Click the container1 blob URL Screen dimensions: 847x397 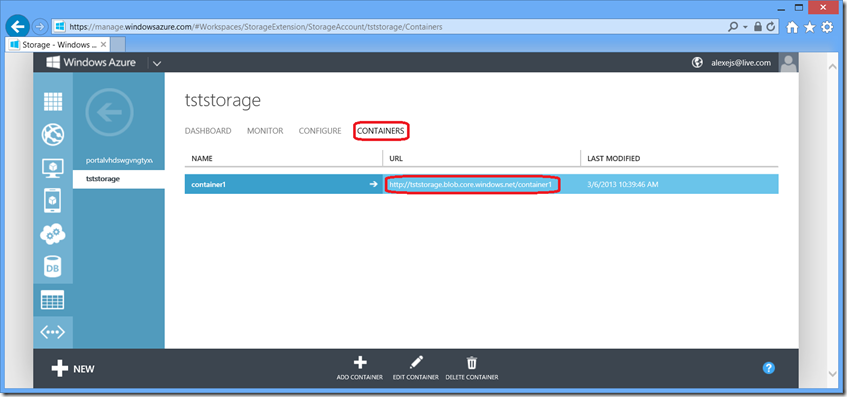470,184
